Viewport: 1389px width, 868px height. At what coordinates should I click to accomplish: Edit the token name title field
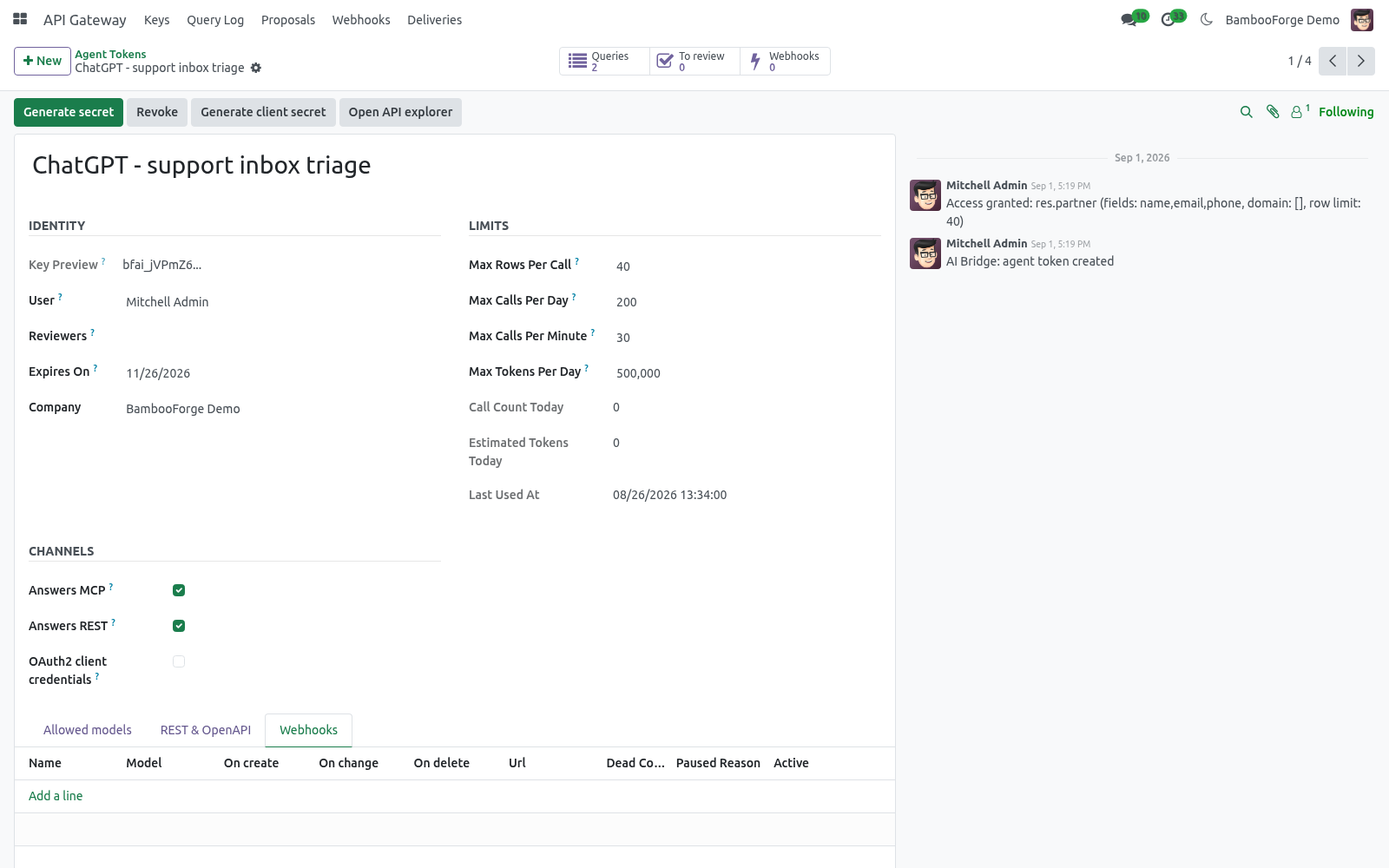coord(455,165)
